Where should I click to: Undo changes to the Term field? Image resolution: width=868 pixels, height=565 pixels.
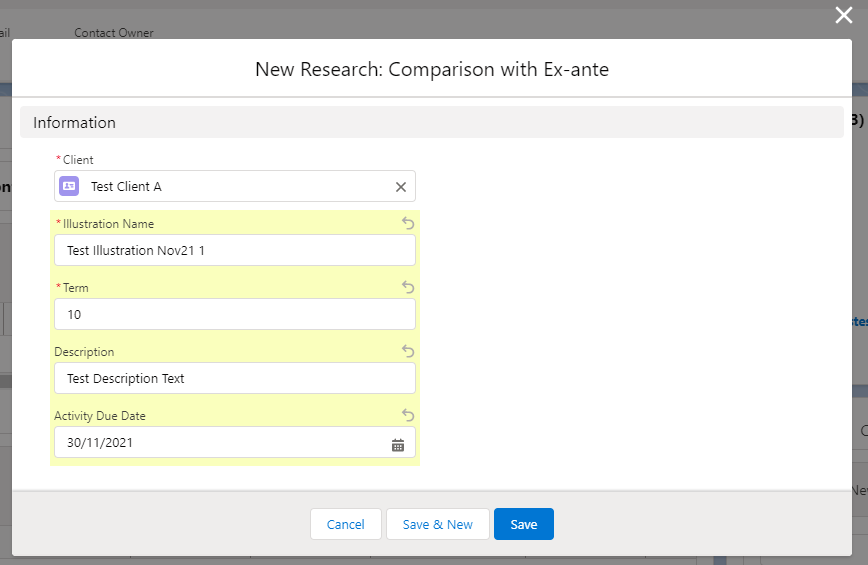(x=407, y=287)
